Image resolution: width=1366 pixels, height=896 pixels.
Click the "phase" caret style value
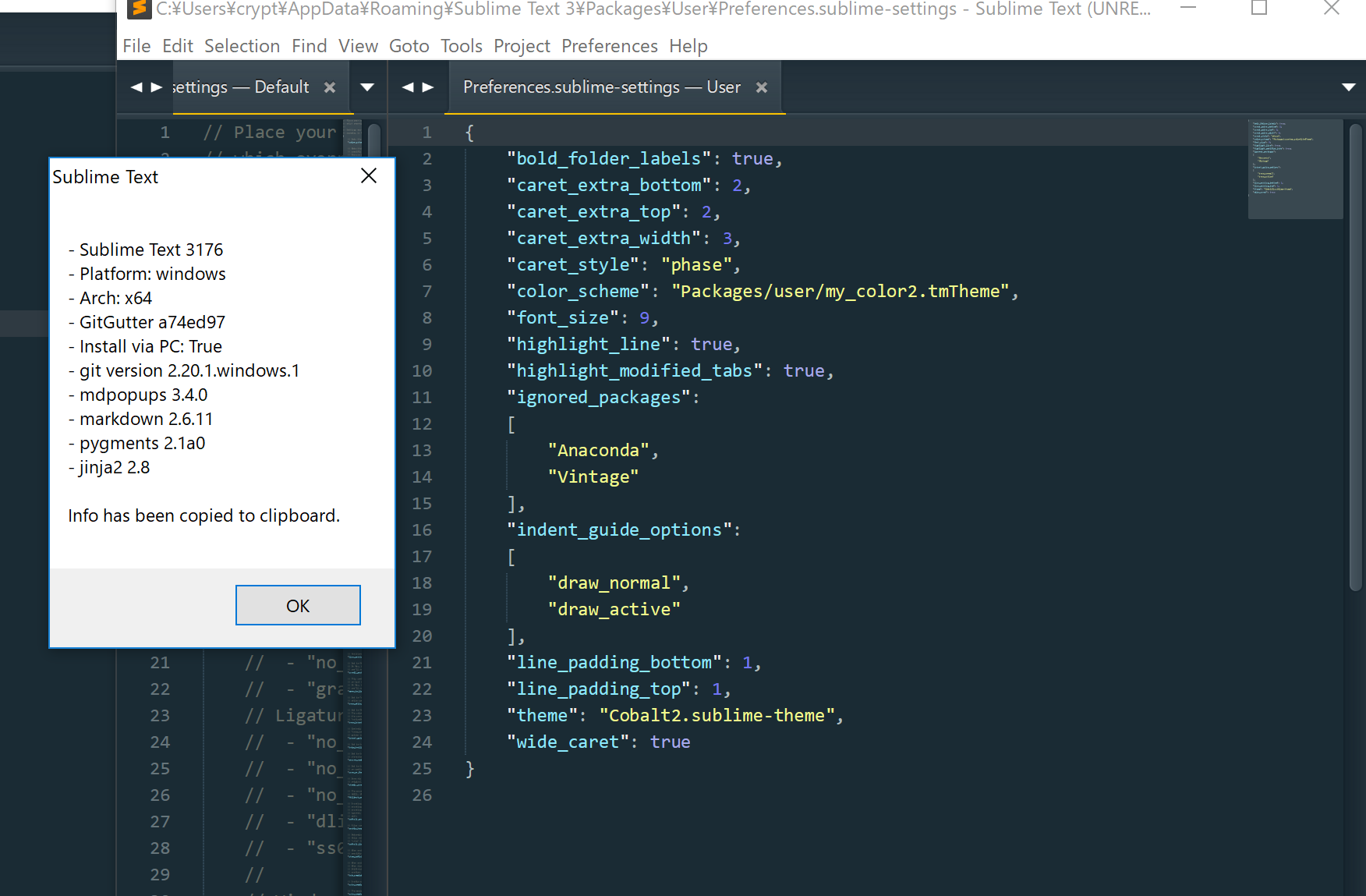696,264
